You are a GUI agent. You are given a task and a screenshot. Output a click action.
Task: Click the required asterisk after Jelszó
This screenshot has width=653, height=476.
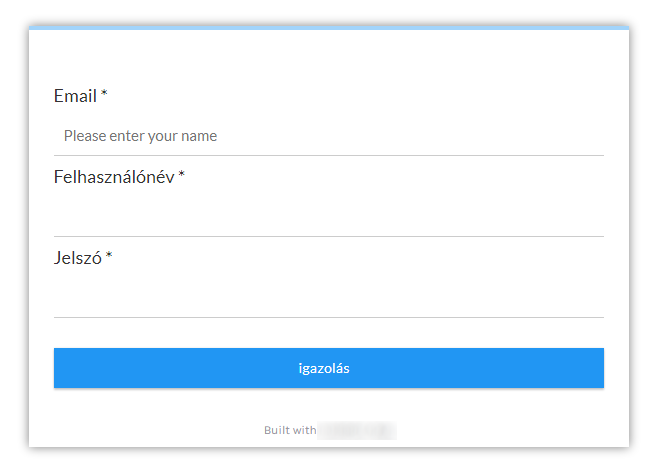coord(109,257)
